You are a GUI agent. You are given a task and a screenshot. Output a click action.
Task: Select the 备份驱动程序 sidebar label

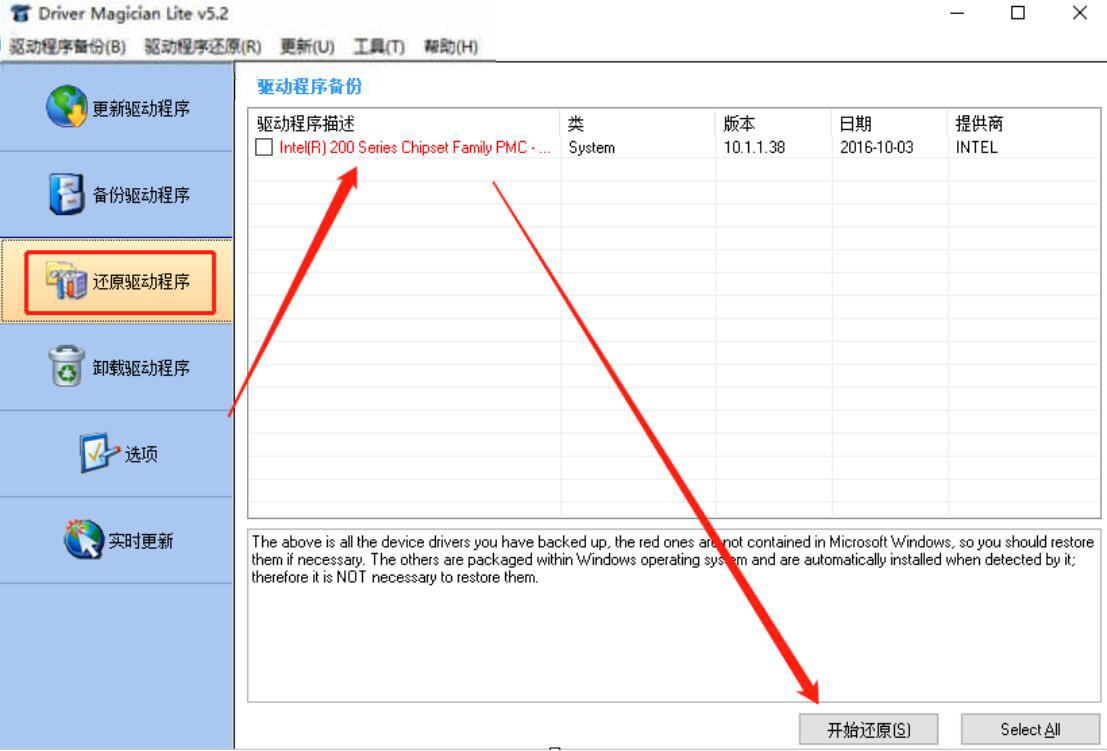click(x=141, y=195)
